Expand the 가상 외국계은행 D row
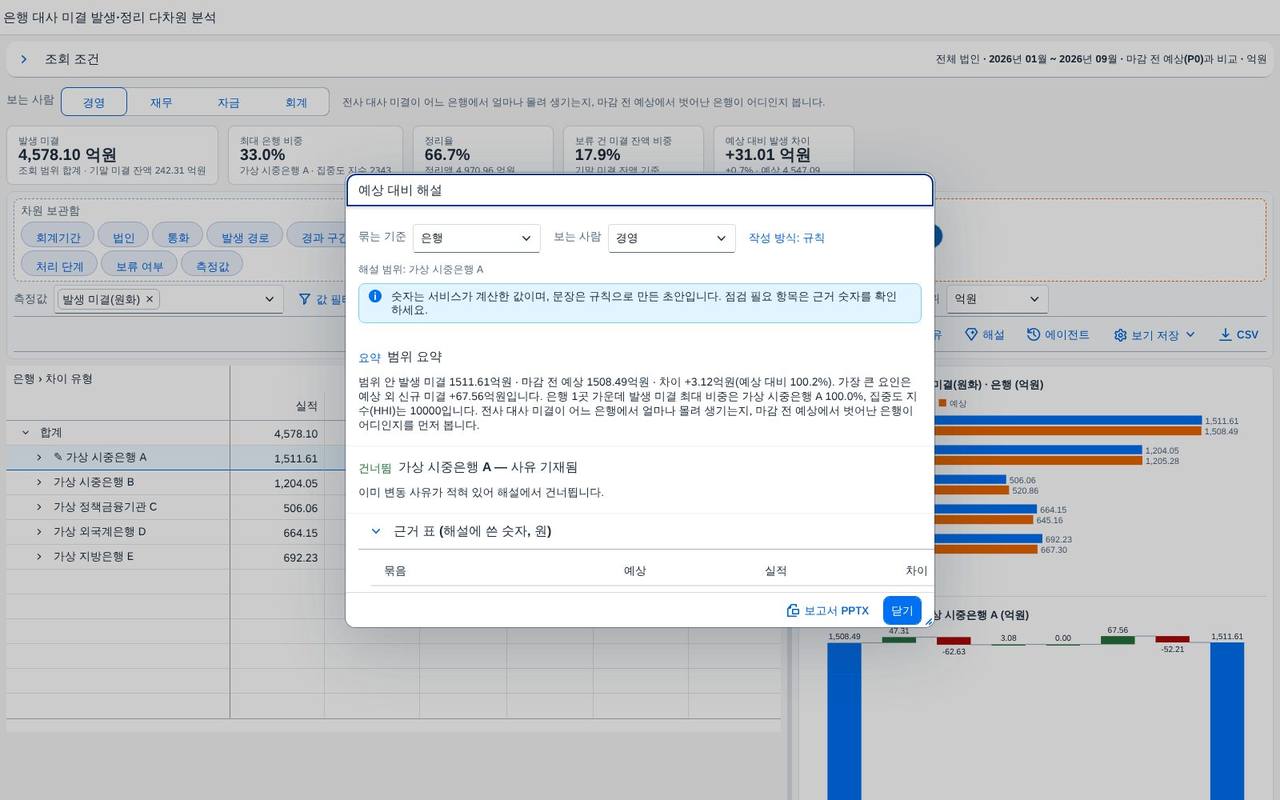1280x800 pixels. [39, 532]
